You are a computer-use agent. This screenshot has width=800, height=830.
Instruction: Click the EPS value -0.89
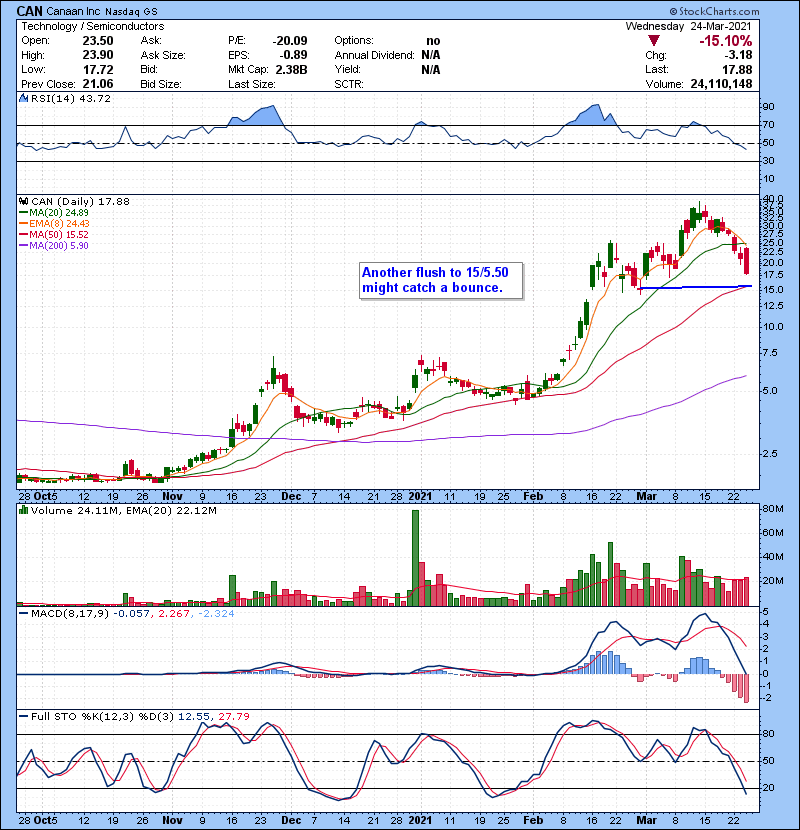[293, 55]
